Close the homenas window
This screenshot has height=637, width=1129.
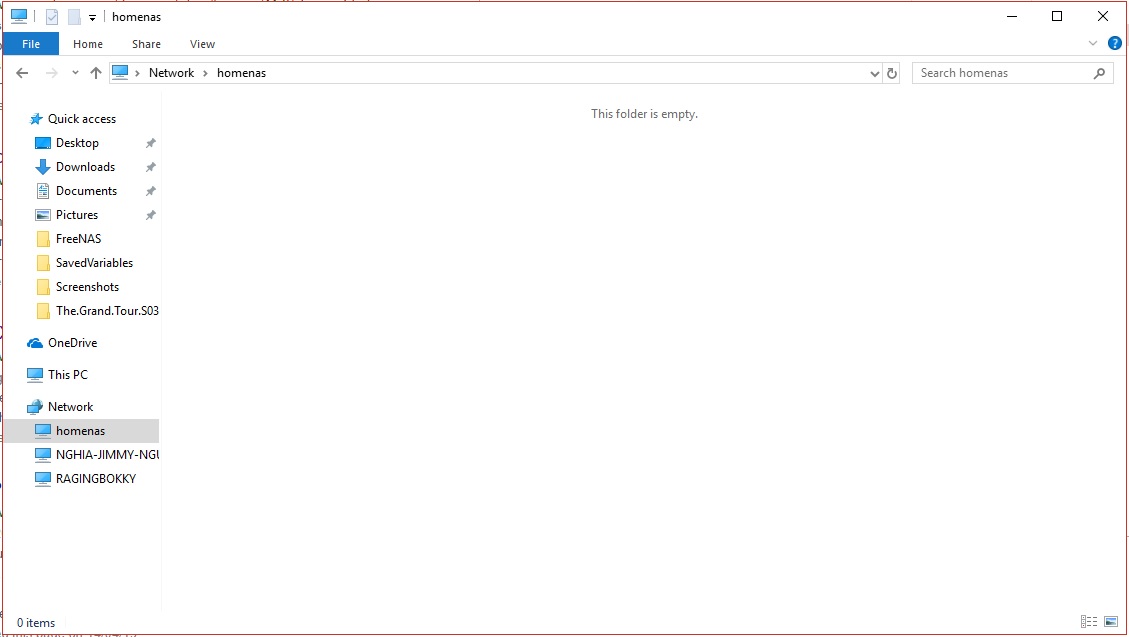(1102, 16)
